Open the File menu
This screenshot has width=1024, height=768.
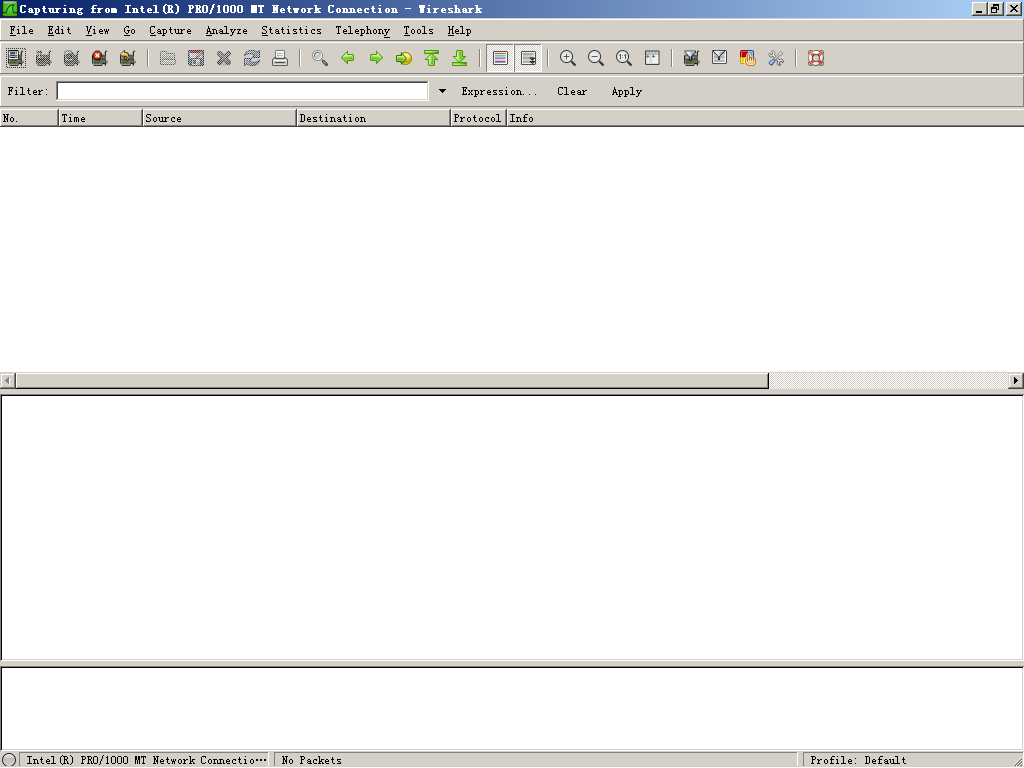click(x=22, y=31)
